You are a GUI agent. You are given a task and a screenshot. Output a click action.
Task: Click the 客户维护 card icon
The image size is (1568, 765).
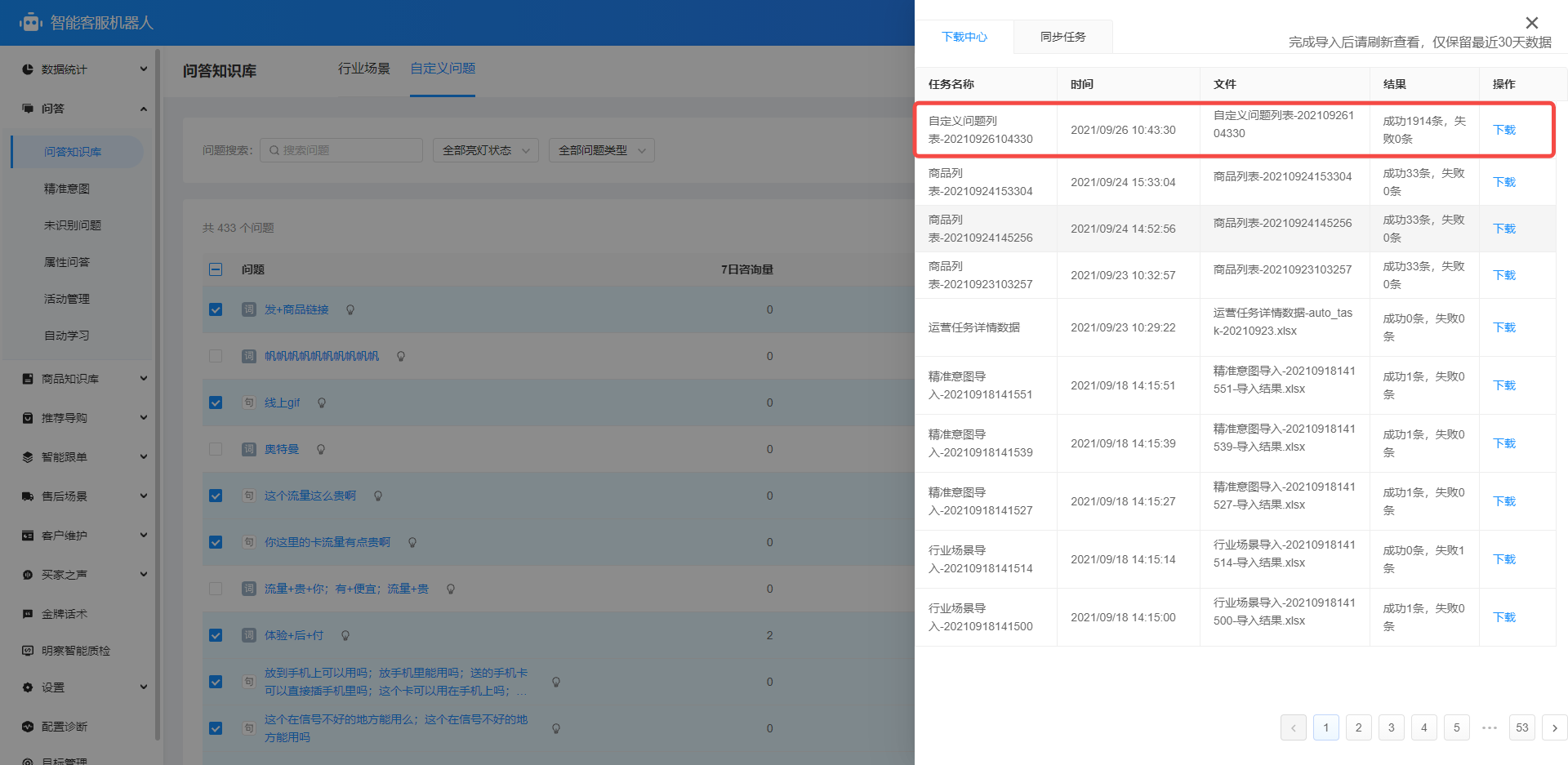(28, 536)
